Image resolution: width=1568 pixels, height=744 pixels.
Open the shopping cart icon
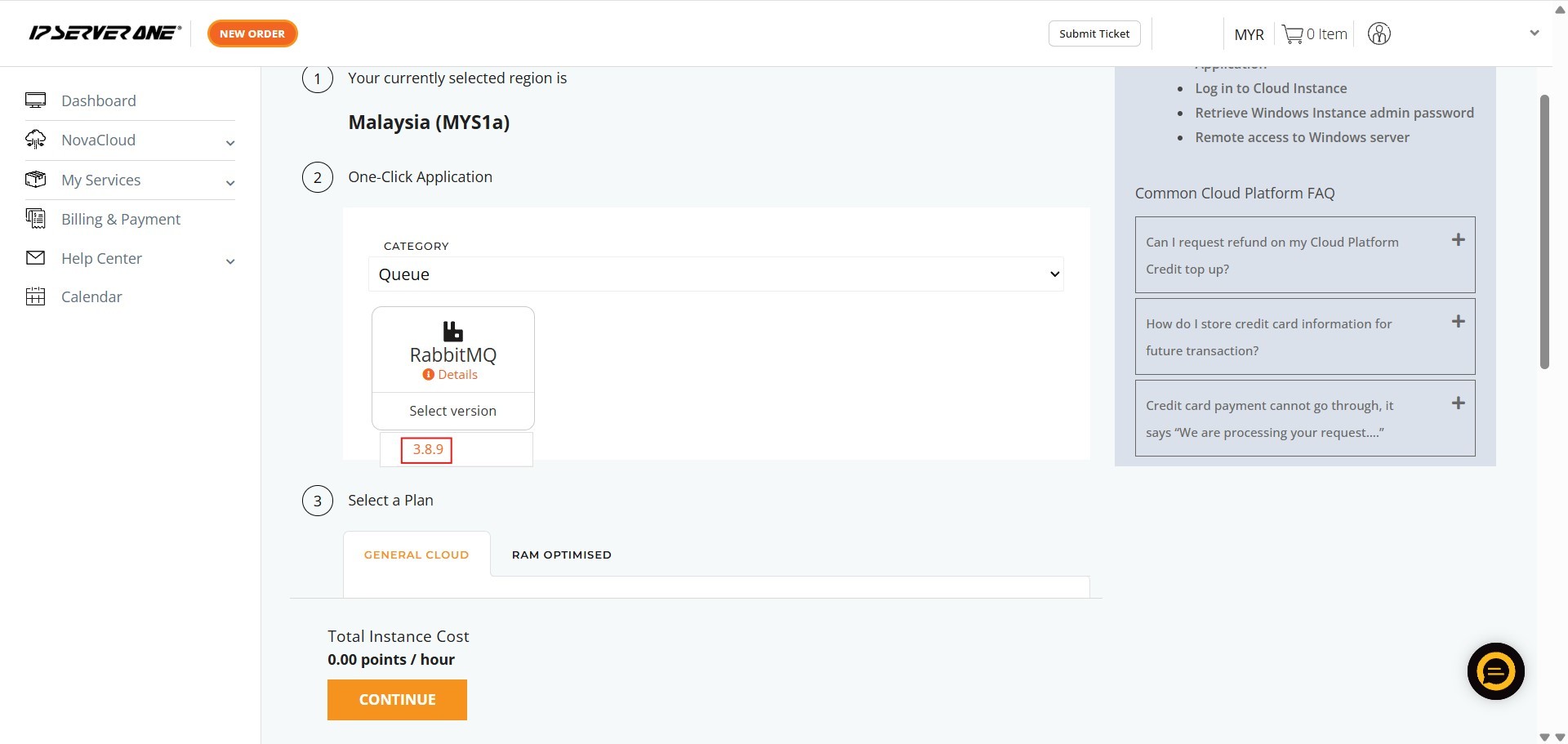(x=1292, y=34)
